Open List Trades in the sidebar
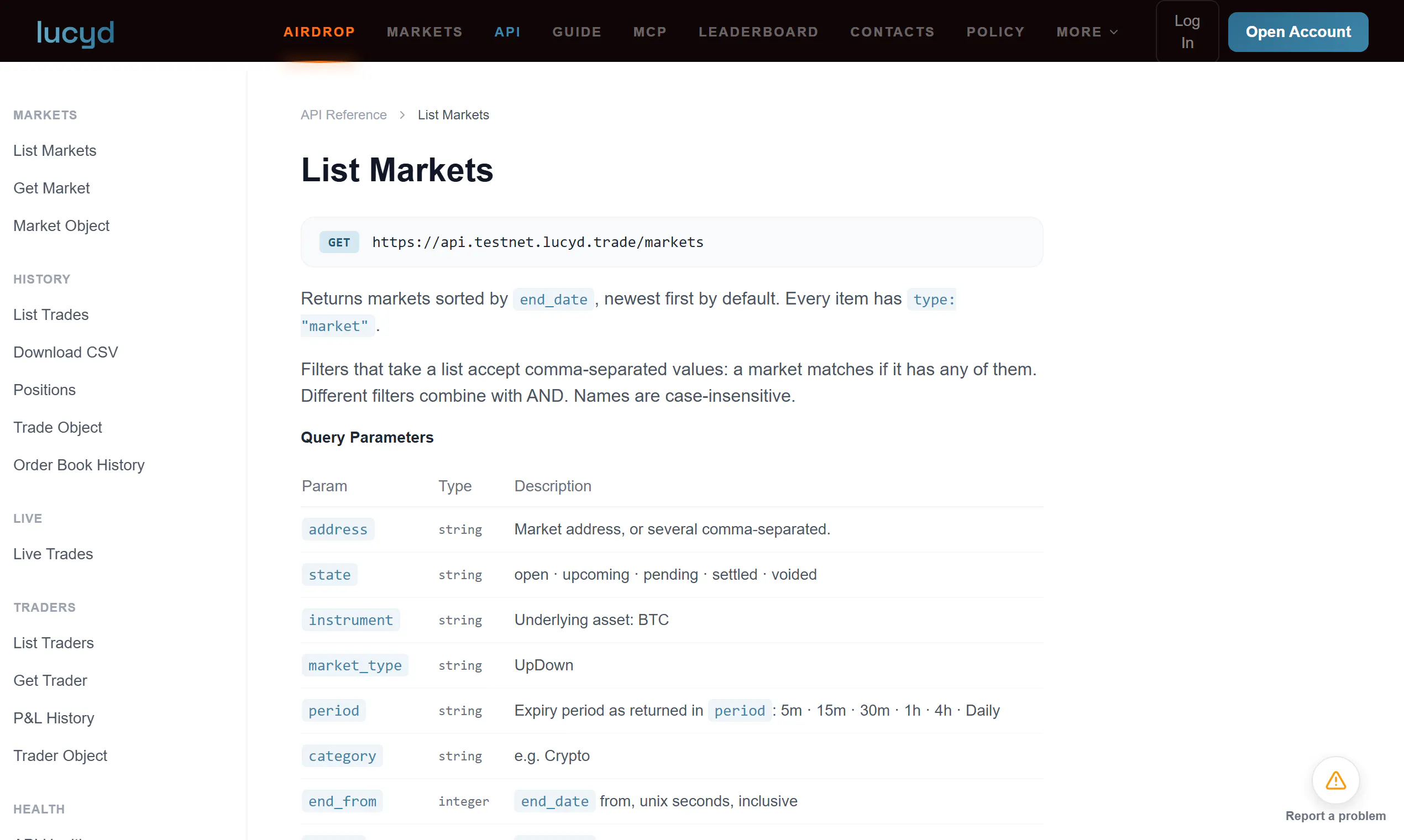Image resolution: width=1404 pixels, height=840 pixels. 51,314
